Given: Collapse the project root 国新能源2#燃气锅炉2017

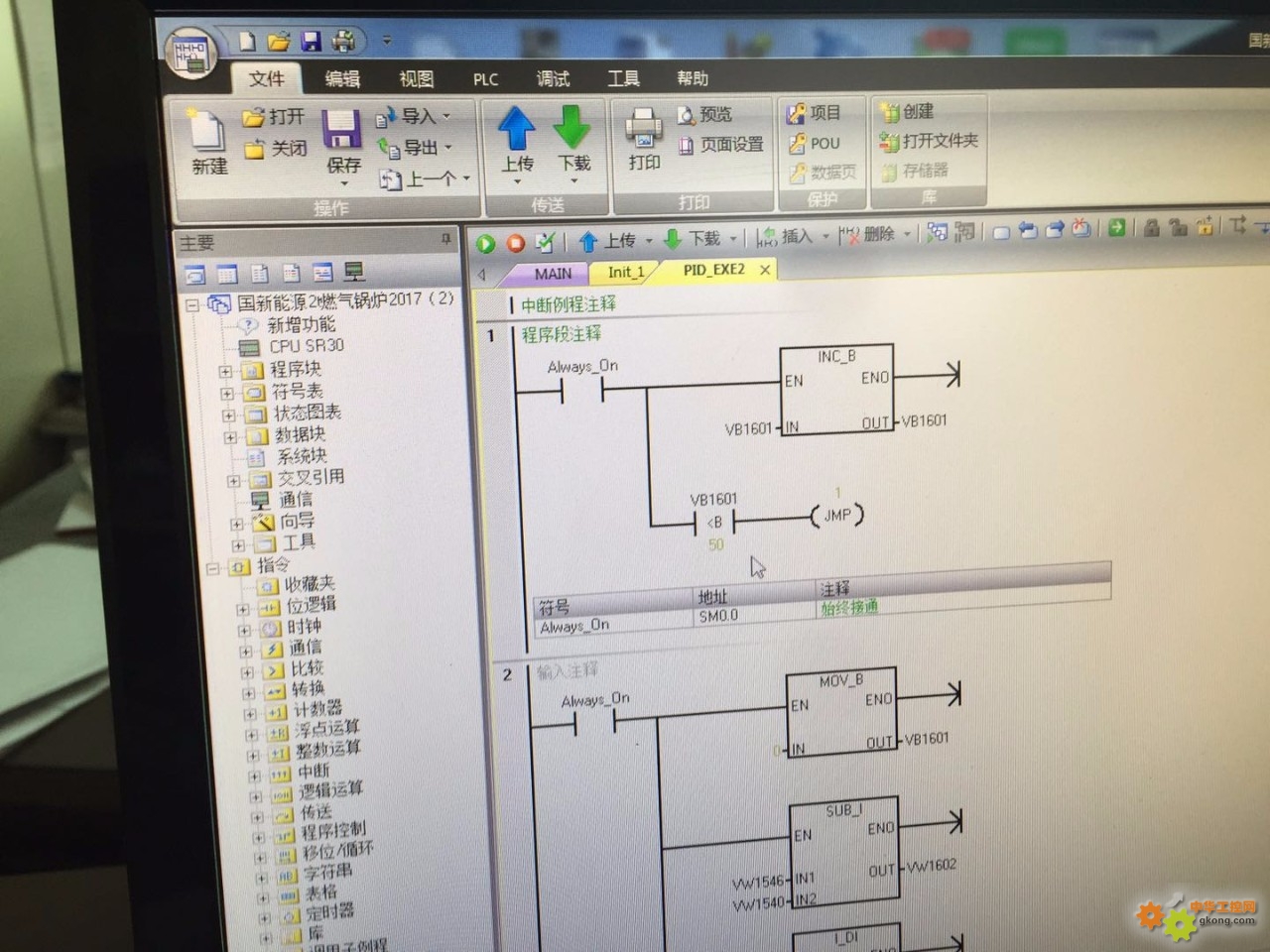Looking at the screenshot, I should (x=193, y=305).
